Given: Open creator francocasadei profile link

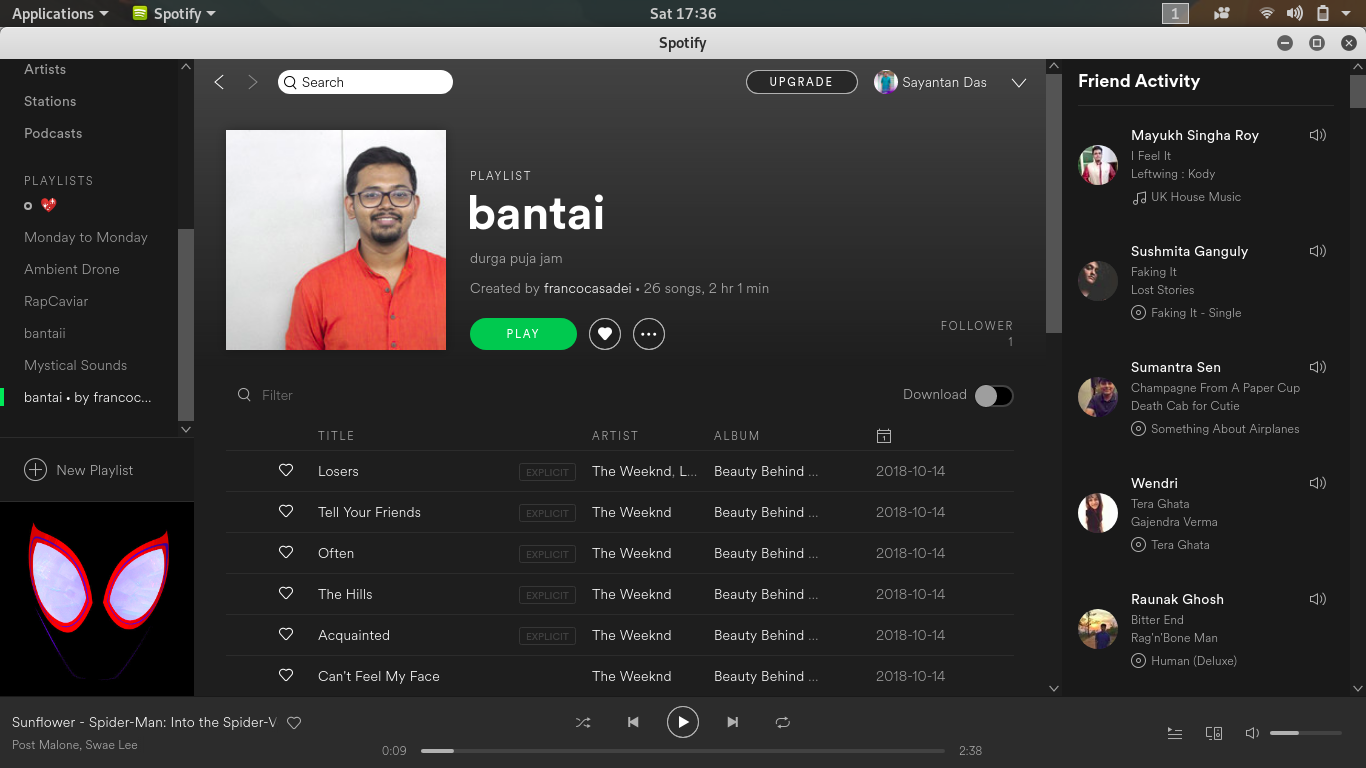Looking at the screenshot, I should point(588,288).
